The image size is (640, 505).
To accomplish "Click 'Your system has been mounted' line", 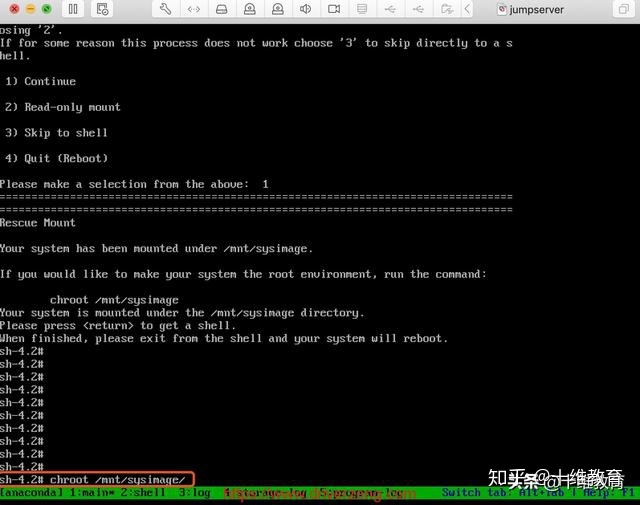I will point(156,249).
